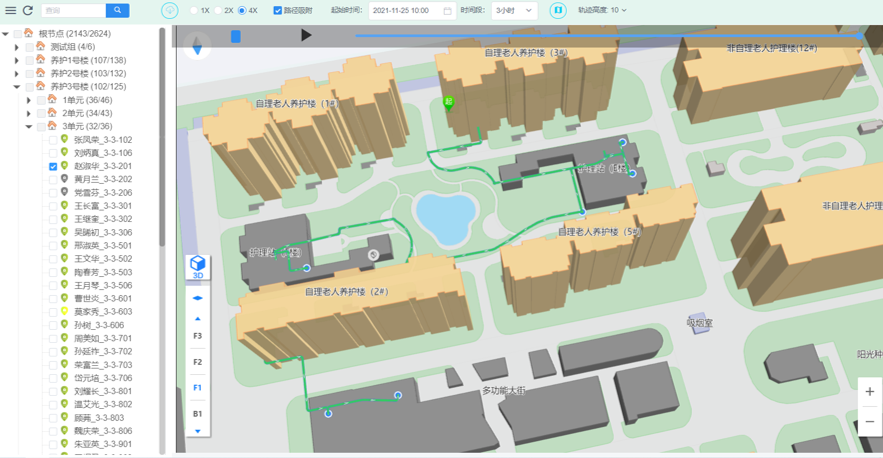The width and height of the screenshot is (883, 458).
Task: Switch map to 3D view
Action: [x=197, y=267]
